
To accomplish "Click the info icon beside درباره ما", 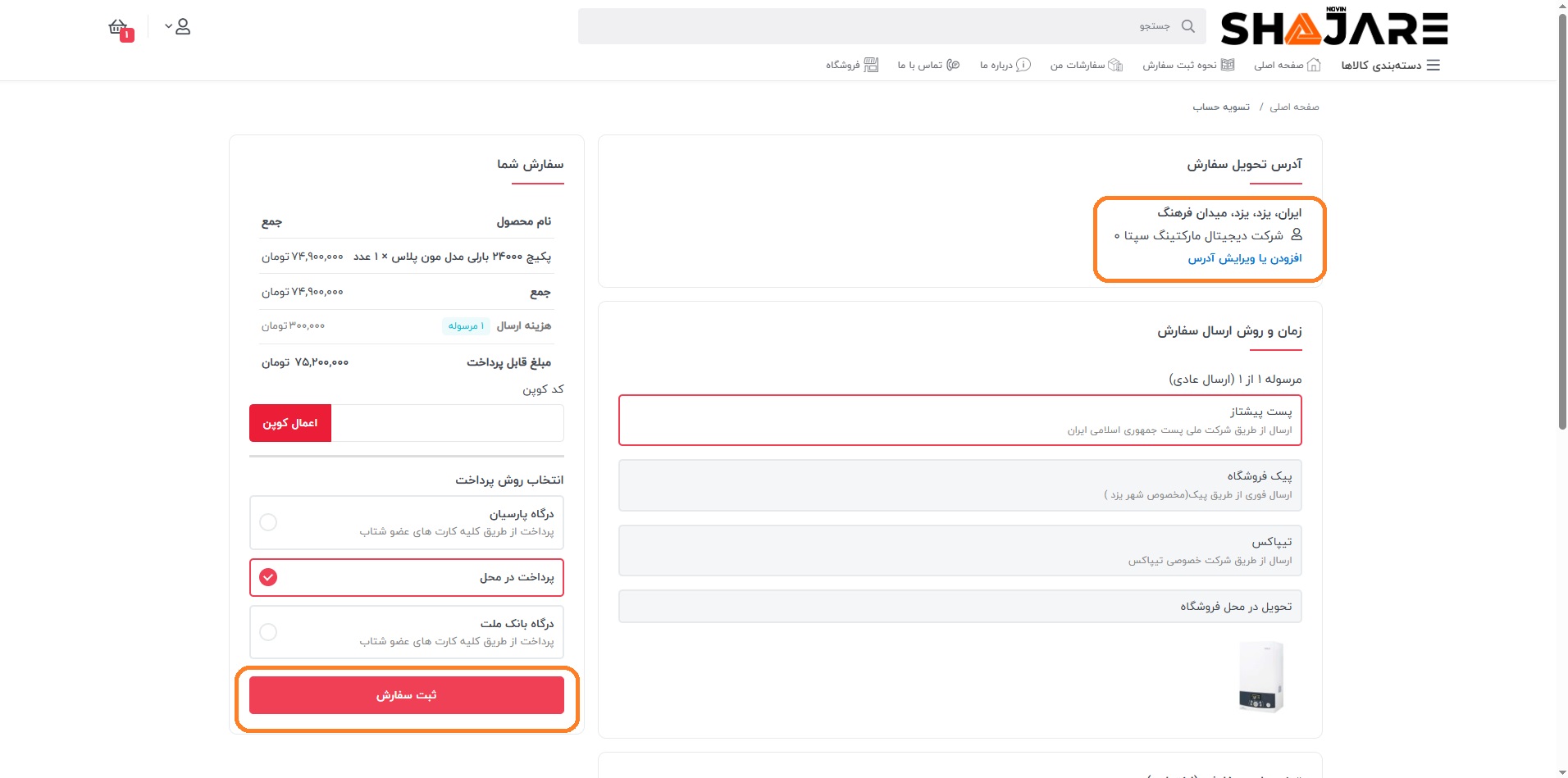I will coord(1023,65).
